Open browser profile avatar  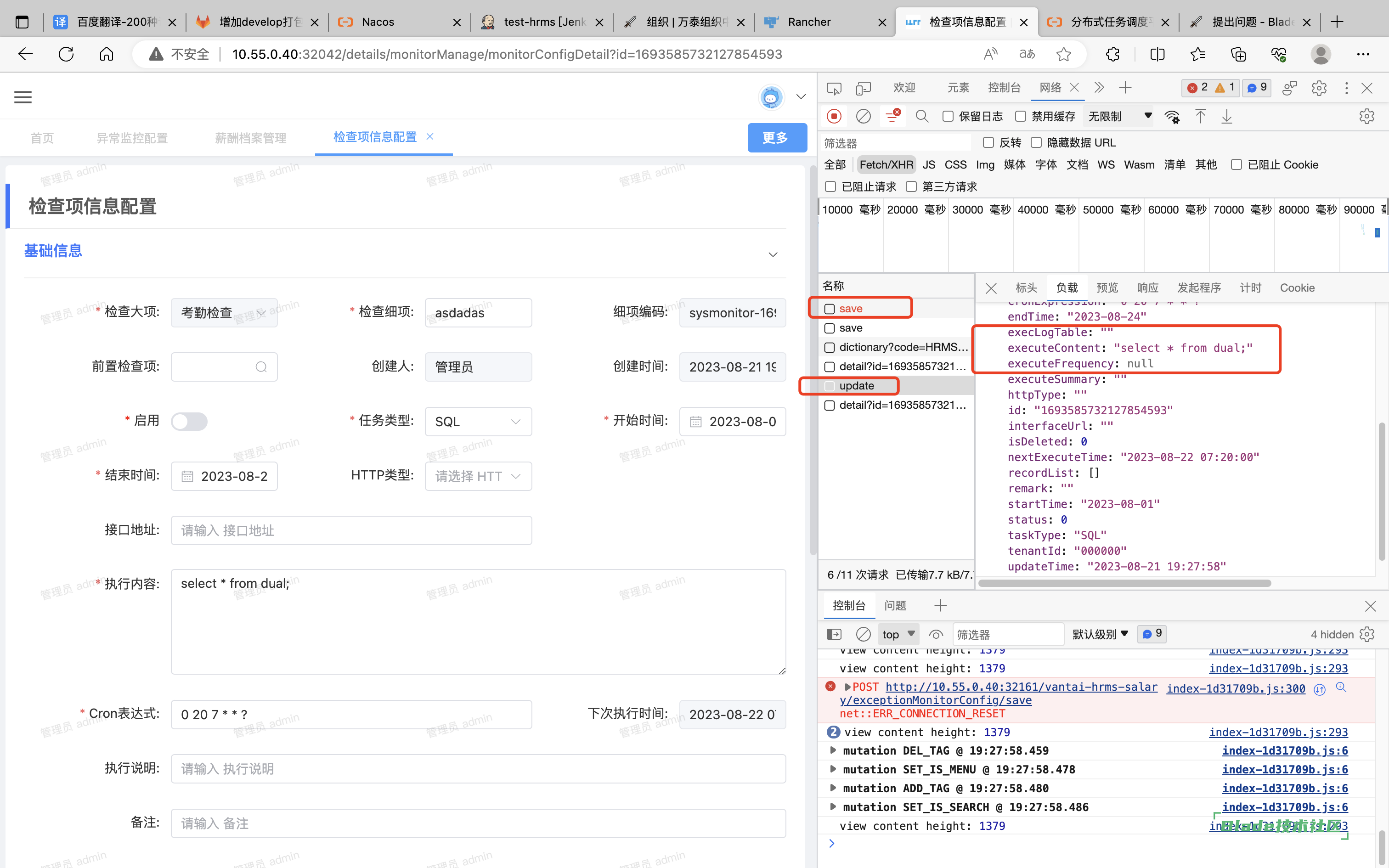coord(1321,54)
